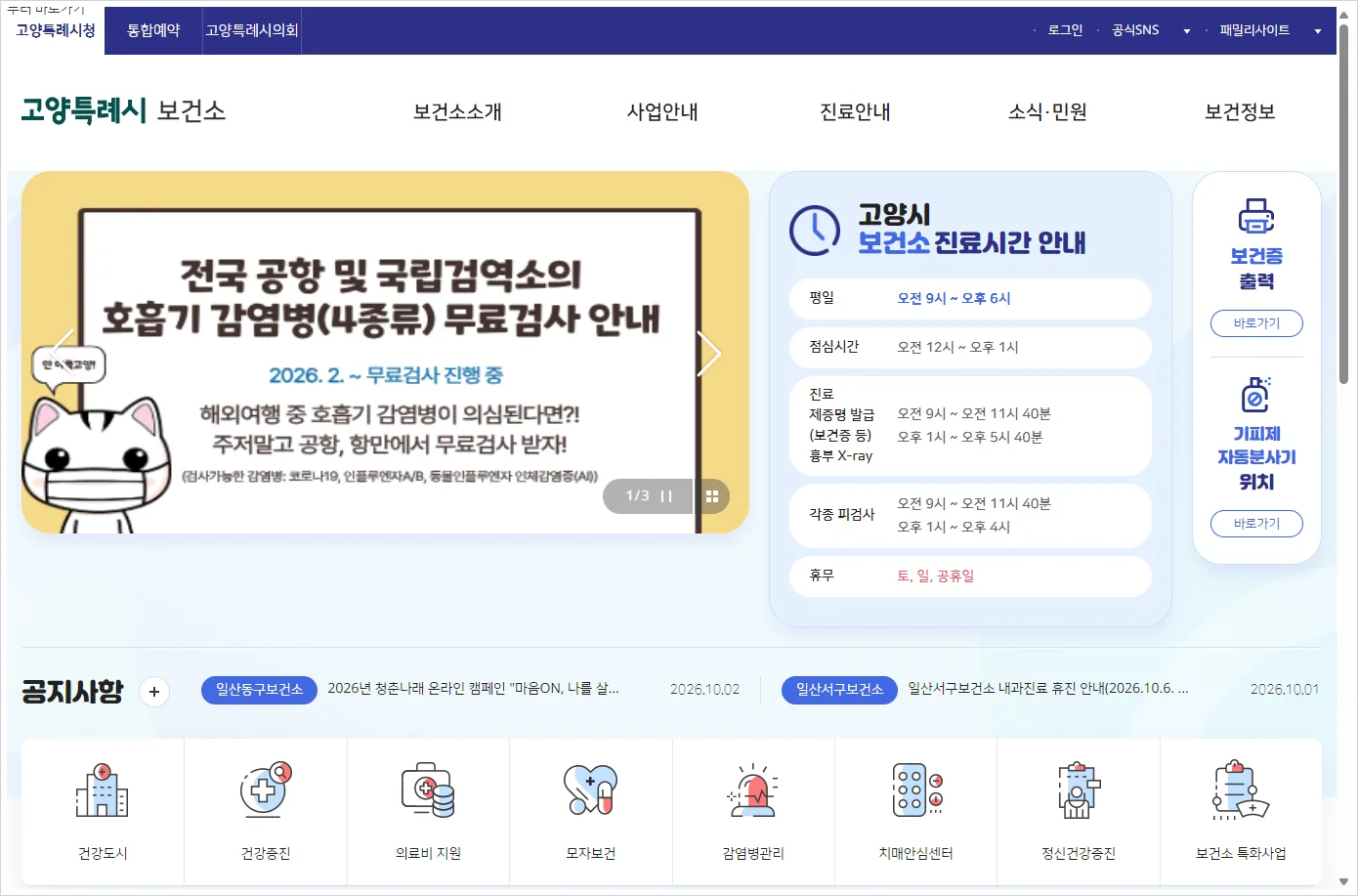
Task: Pause the banner slideshow
Action: tap(666, 496)
